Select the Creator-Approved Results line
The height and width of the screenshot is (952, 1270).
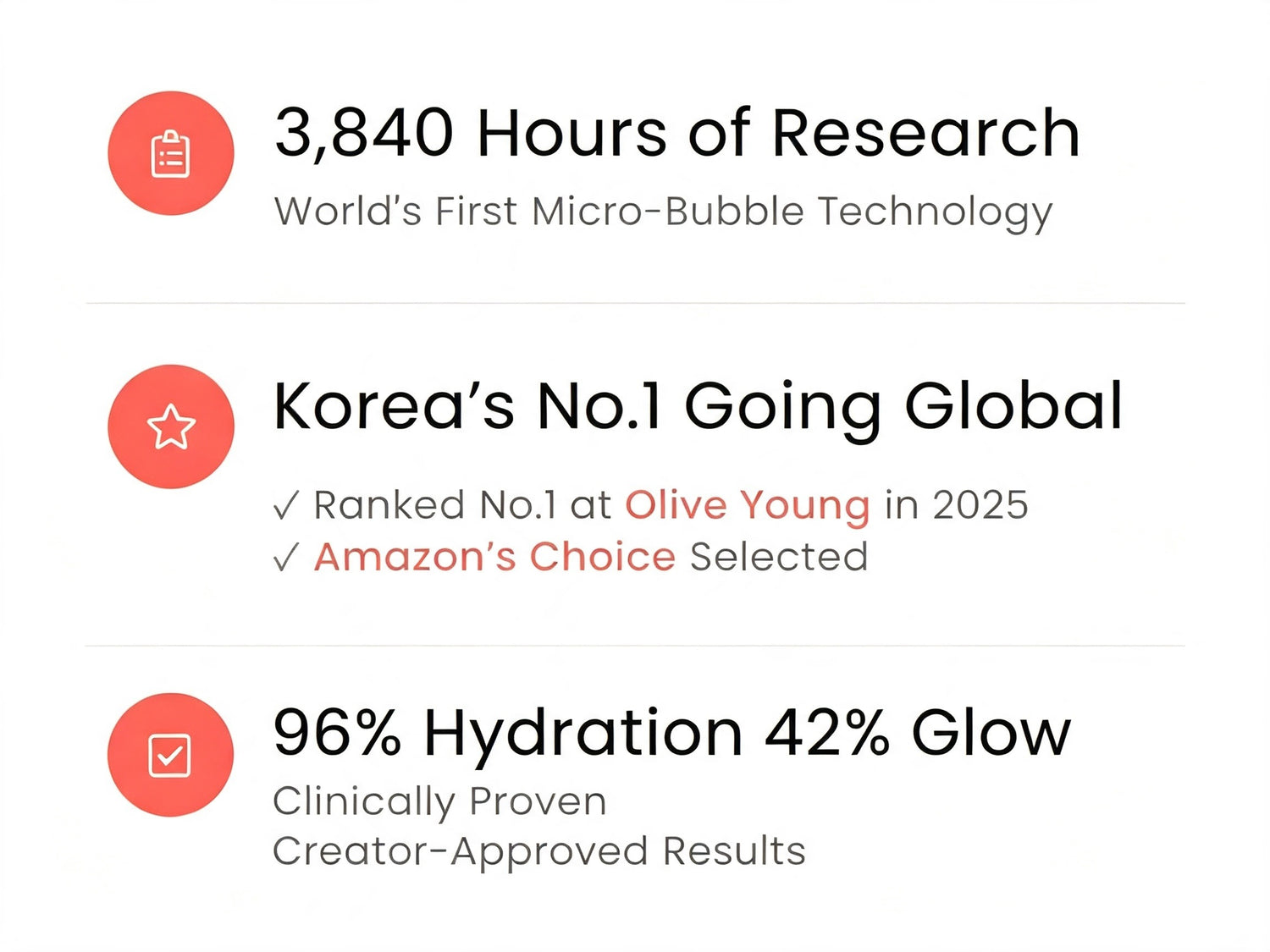point(539,852)
